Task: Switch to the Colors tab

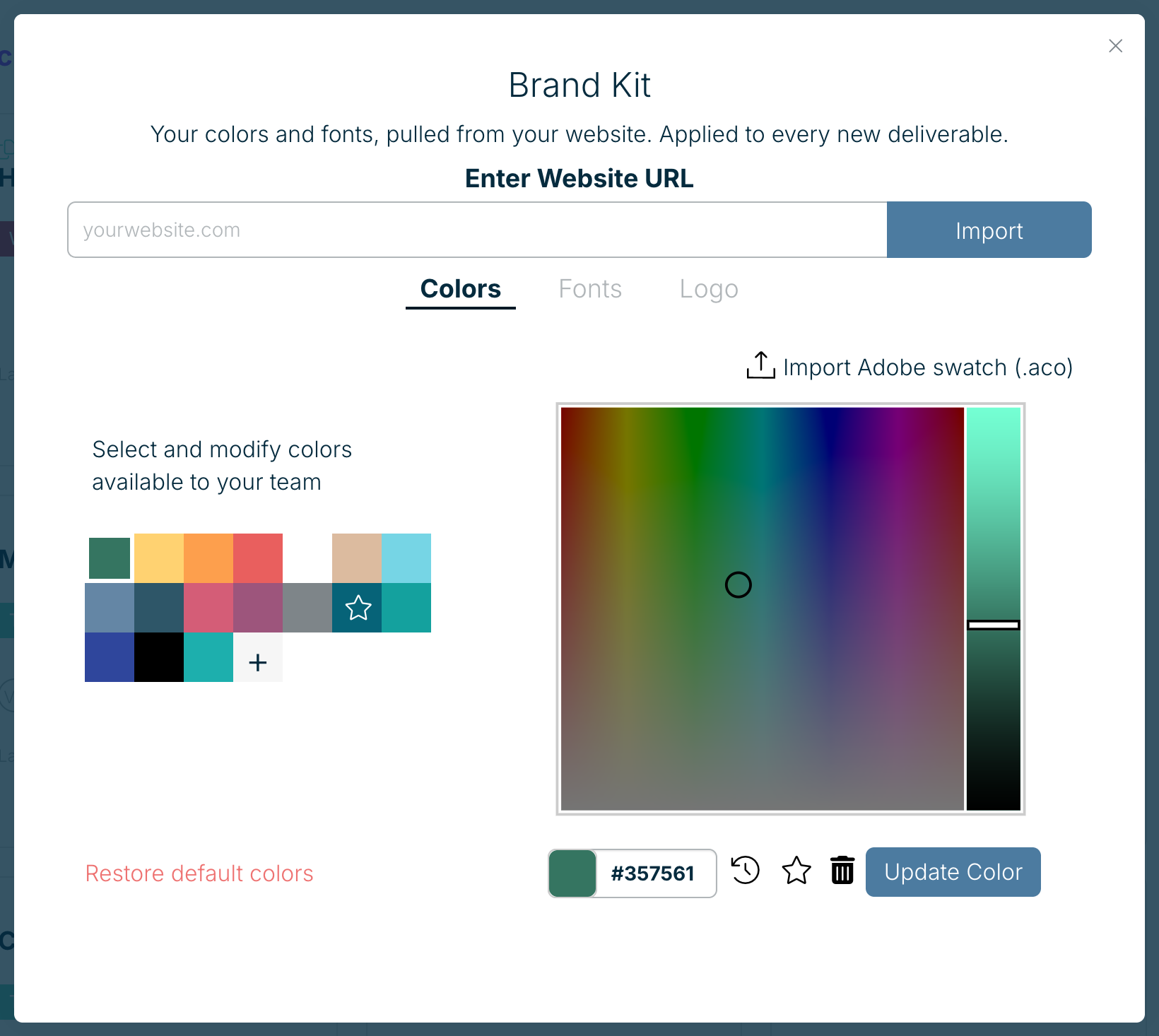Action: click(x=461, y=289)
